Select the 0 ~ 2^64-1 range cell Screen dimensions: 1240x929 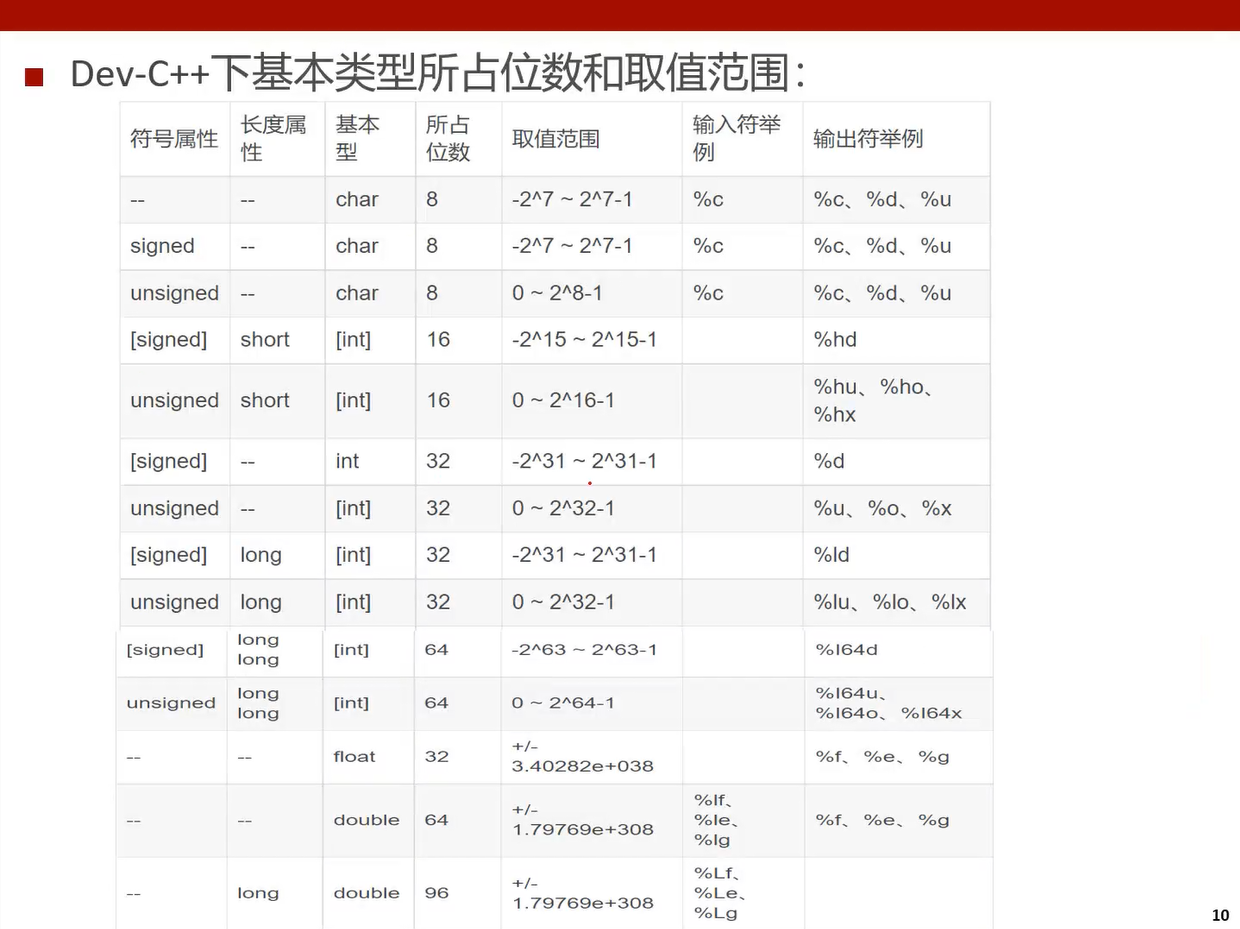tap(563, 703)
